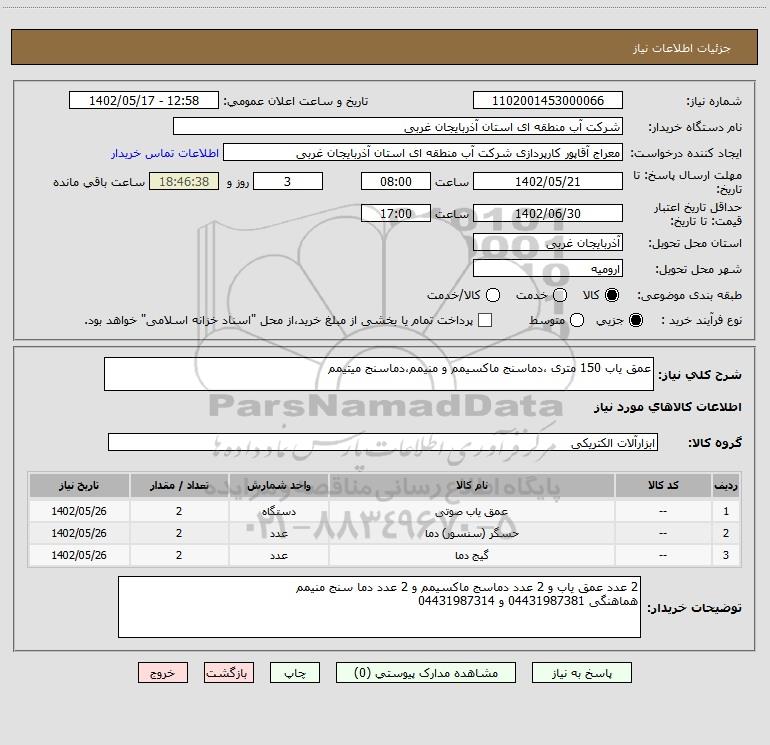Click the response deadline date 1402/05/21
This screenshot has width=770, height=745.
(548, 181)
